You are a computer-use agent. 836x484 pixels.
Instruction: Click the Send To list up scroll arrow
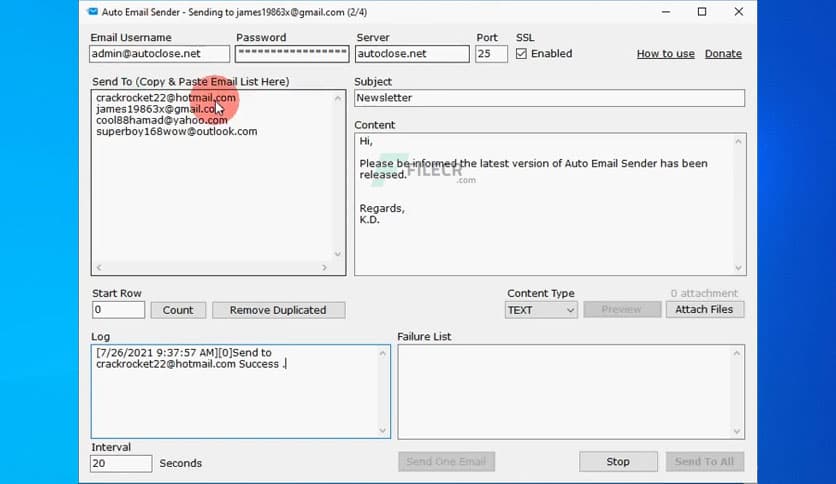tap(337, 98)
